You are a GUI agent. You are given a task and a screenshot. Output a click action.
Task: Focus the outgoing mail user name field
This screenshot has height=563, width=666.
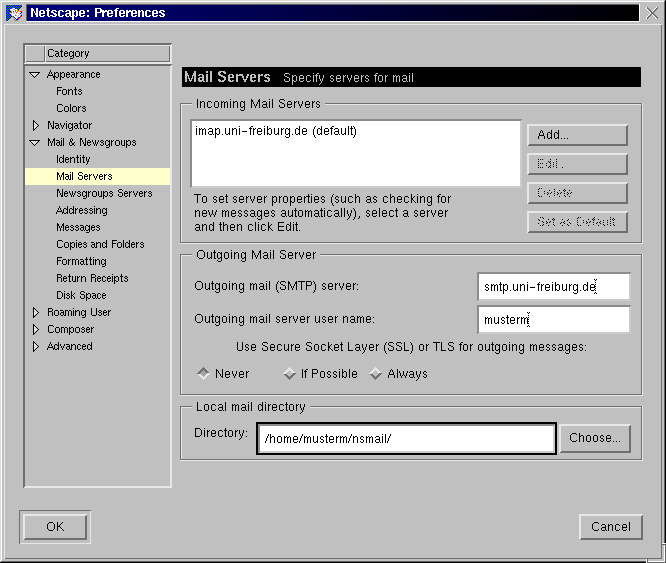pos(553,319)
